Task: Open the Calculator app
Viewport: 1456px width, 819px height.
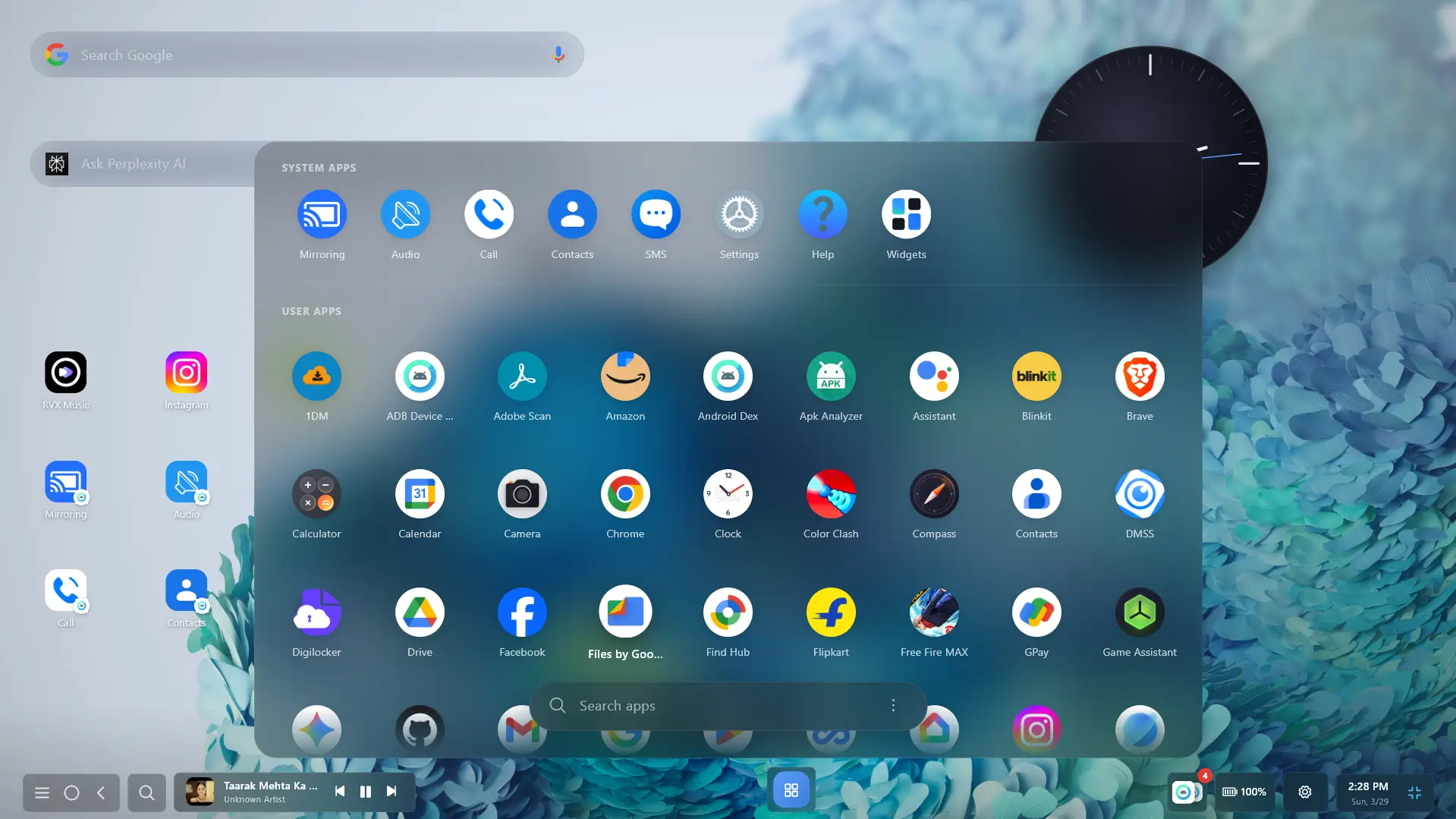Action: (x=316, y=494)
